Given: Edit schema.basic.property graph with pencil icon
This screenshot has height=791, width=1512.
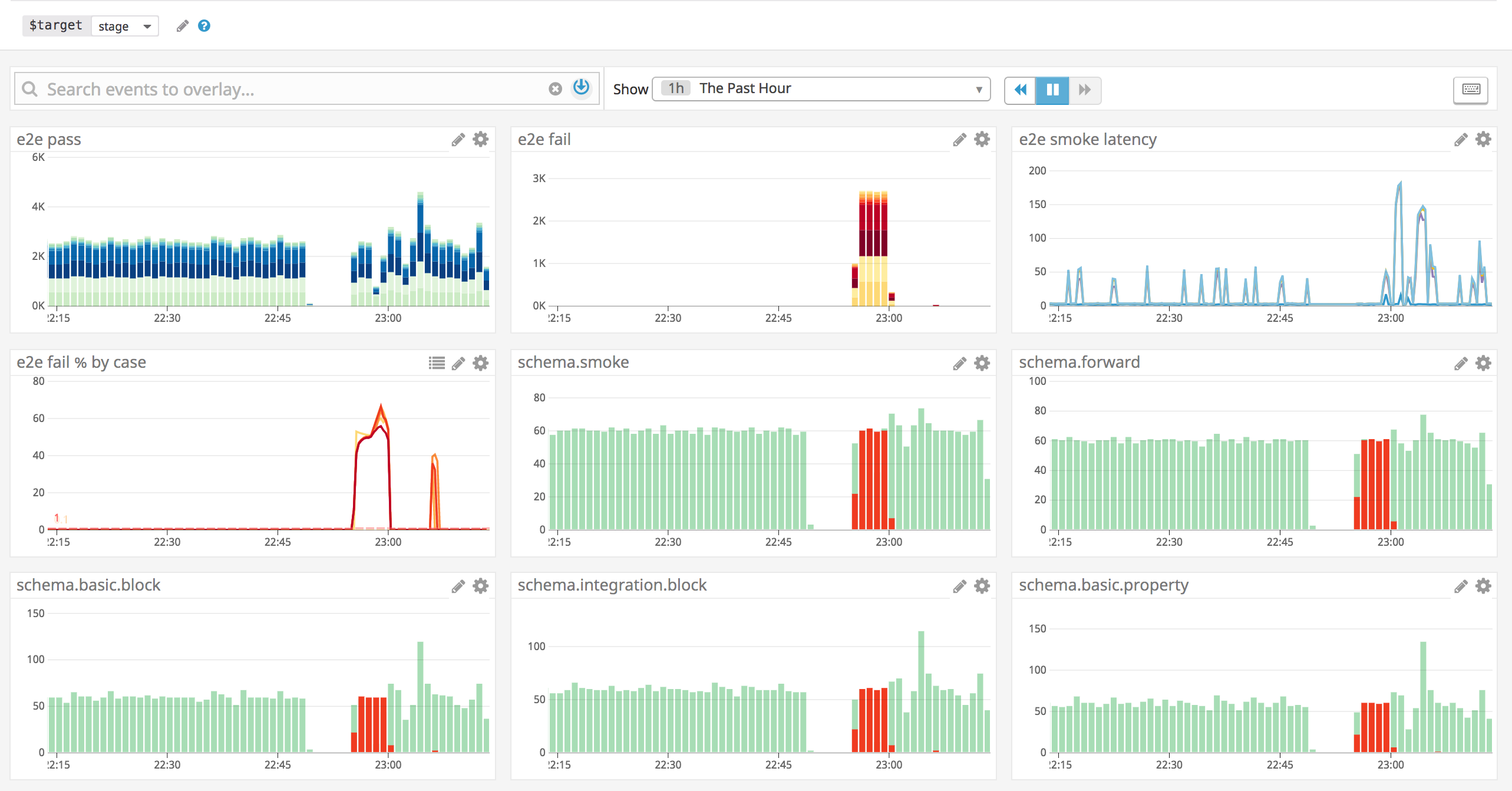Looking at the screenshot, I should 1460,586.
